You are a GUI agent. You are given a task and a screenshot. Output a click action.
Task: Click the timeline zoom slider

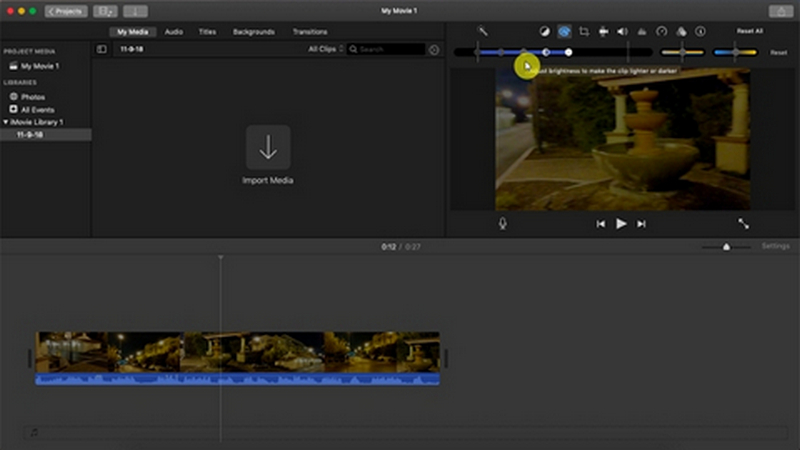726,247
